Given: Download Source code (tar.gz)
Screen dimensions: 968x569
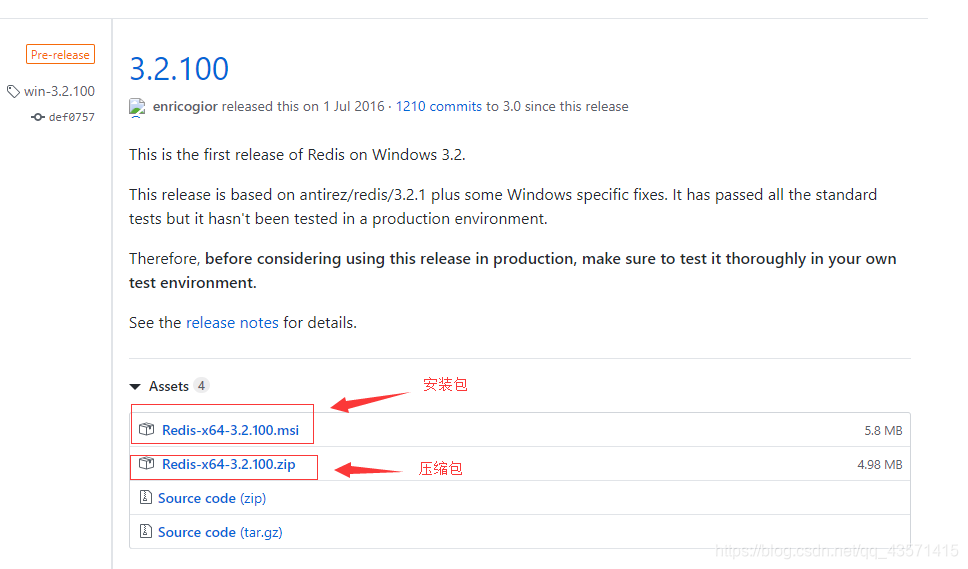Looking at the screenshot, I should 220,532.
